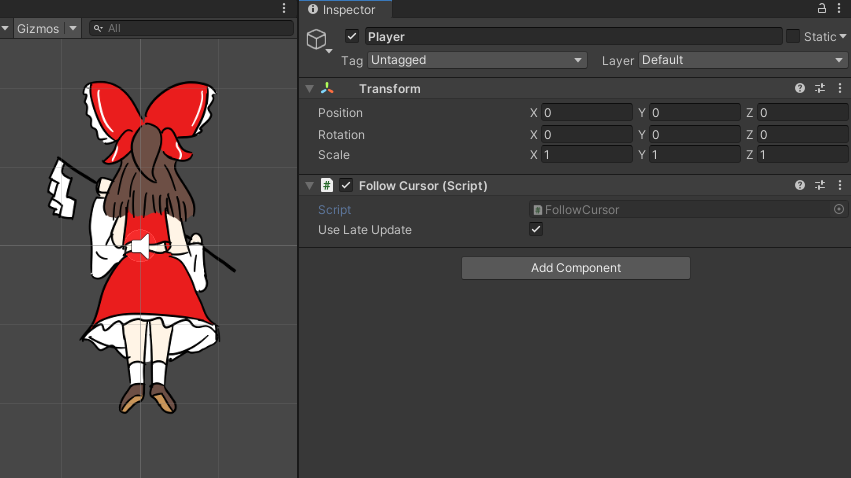Open Follow Cursor component three-dot menu

(840, 185)
